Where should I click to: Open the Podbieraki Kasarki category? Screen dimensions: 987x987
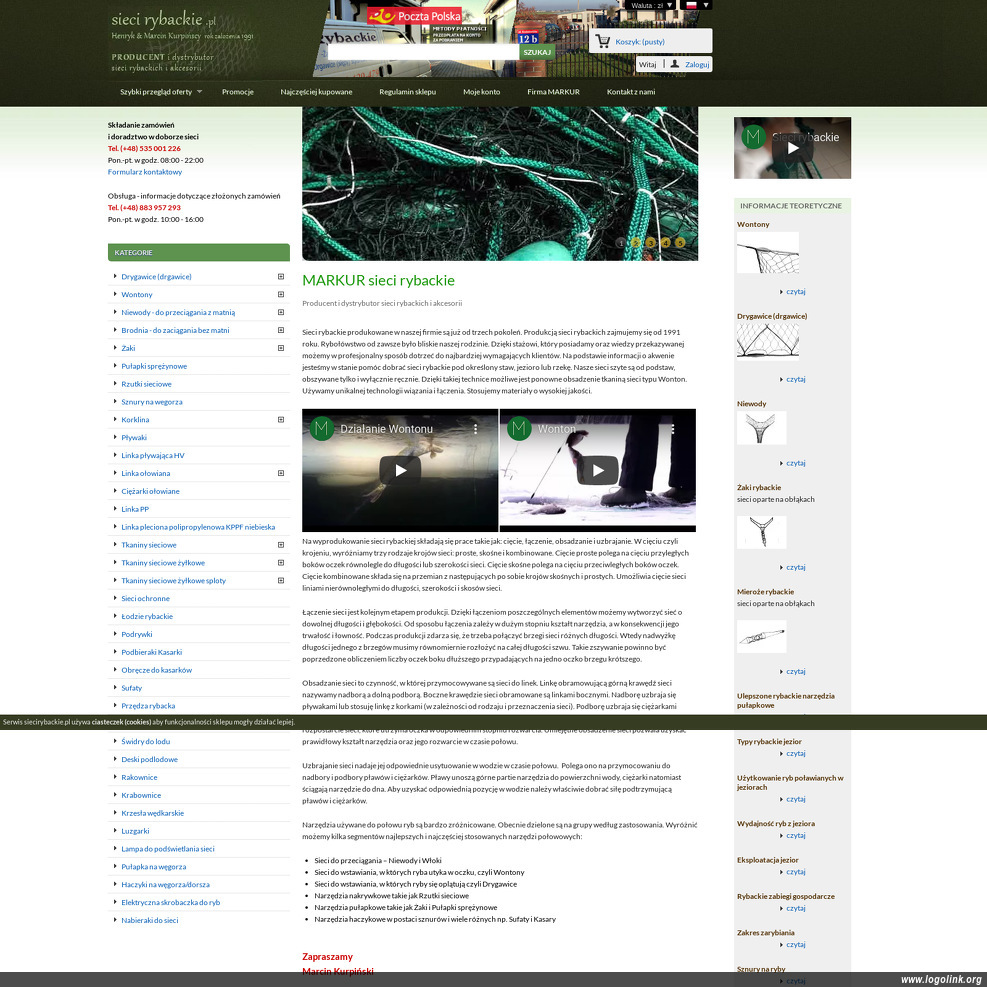pyautogui.click(x=152, y=652)
